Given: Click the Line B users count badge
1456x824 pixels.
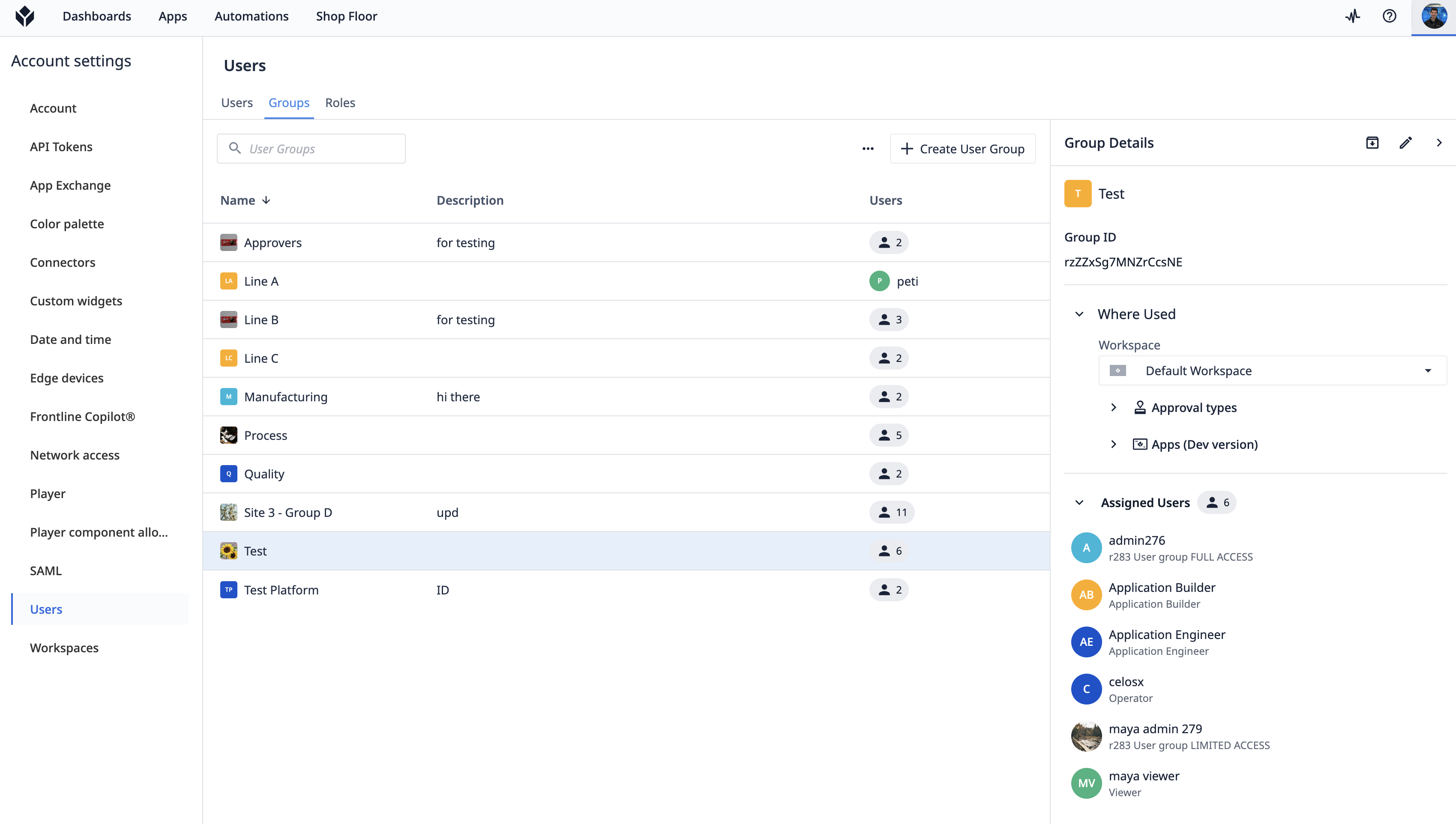Looking at the screenshot, I should [x=890, y=320].
